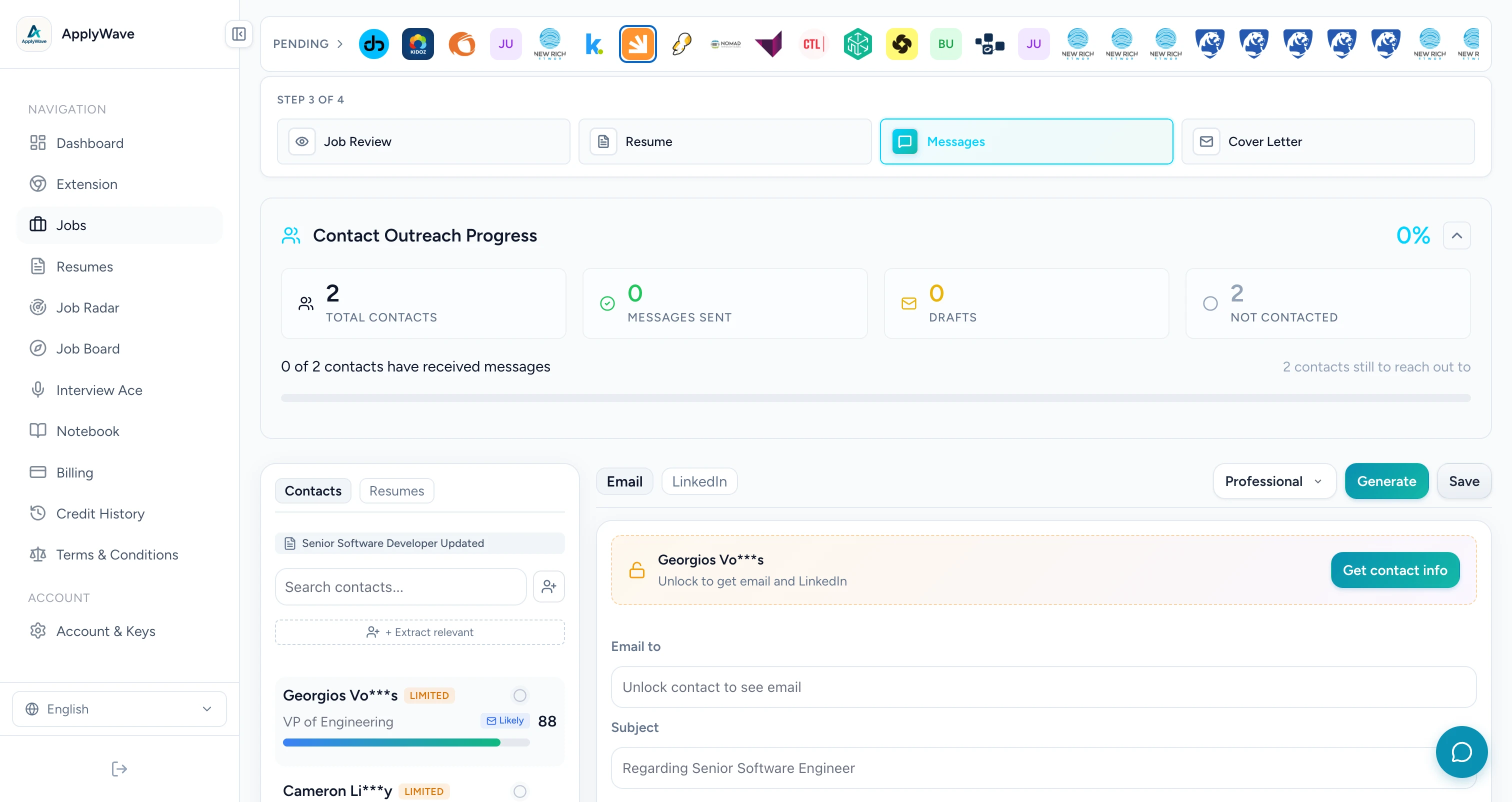Select the KIDOZ company logo

point(418,44)
